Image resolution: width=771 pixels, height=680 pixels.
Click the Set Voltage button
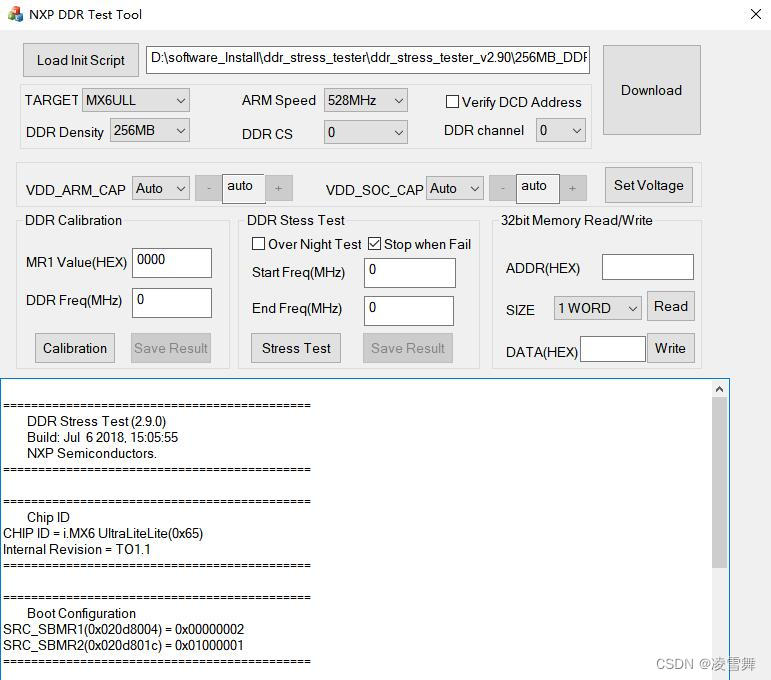coord(649,185)
